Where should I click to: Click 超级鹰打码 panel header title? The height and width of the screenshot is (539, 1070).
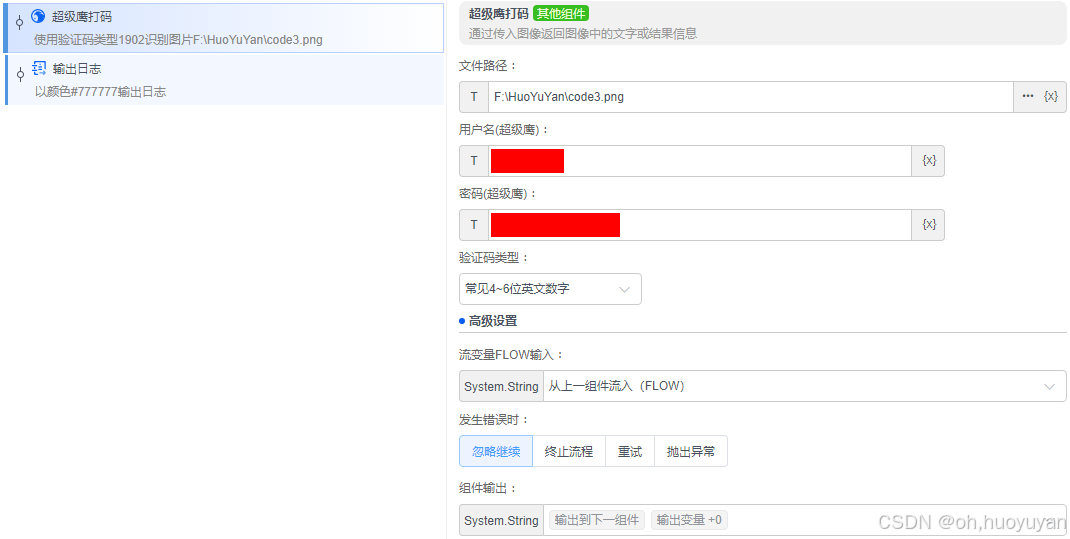[x=499, y=13]
